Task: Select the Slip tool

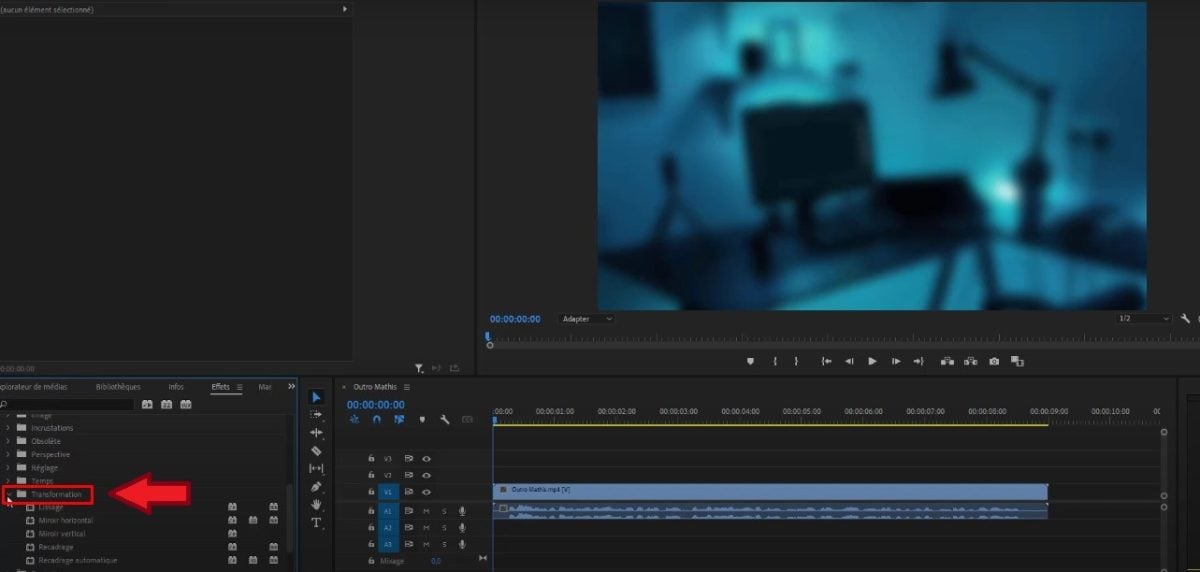Action: coord(317,468)
